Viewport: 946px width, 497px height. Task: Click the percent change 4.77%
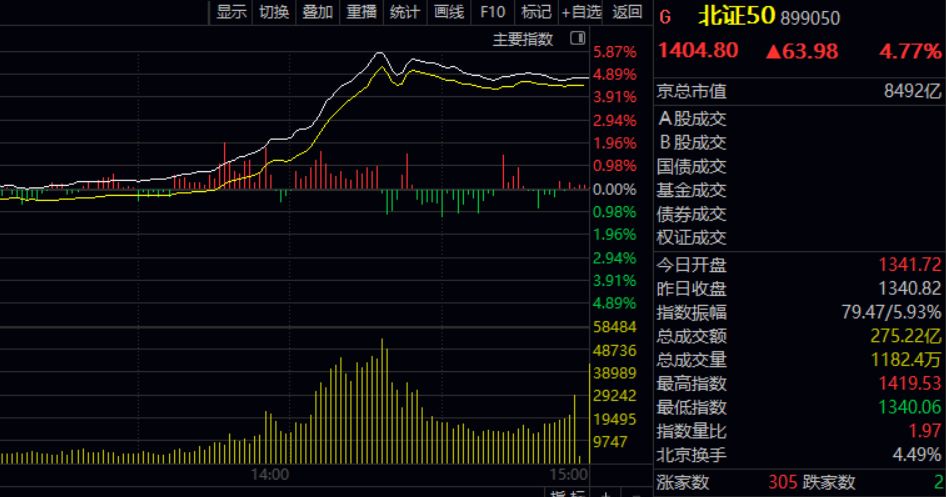coord(910,51)
